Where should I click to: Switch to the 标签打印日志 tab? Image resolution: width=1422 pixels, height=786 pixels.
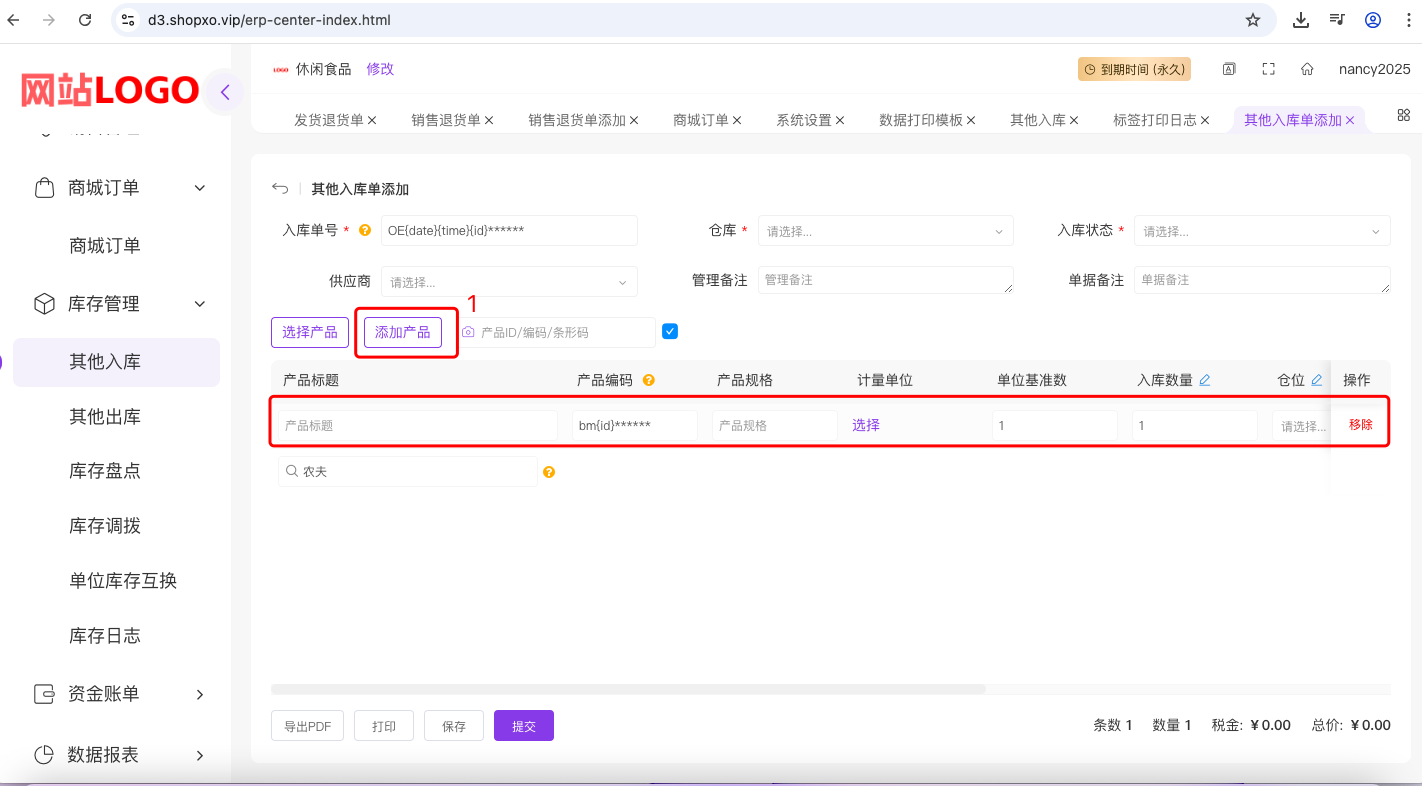1155,120
